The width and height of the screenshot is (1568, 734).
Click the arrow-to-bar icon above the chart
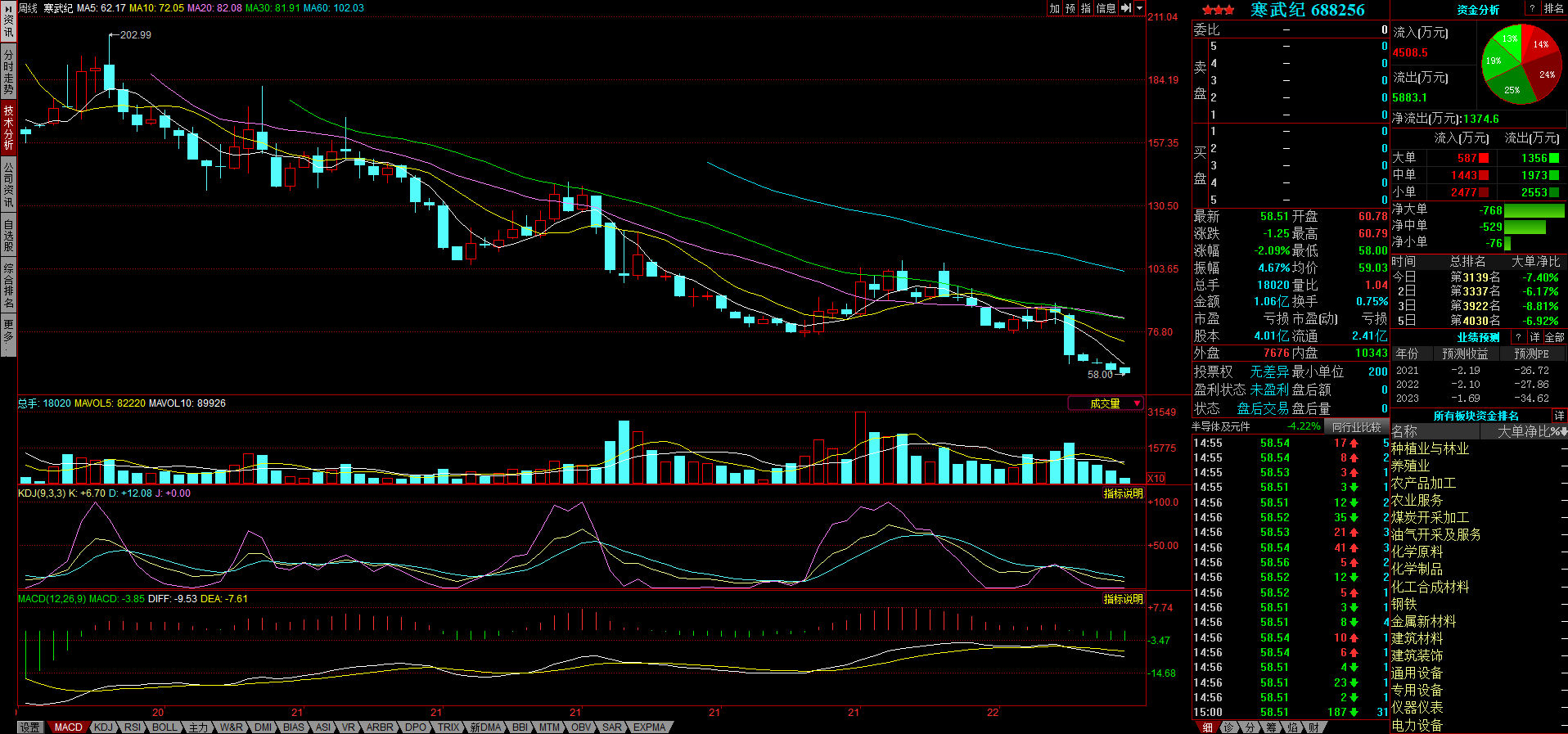click(1126, 8)
